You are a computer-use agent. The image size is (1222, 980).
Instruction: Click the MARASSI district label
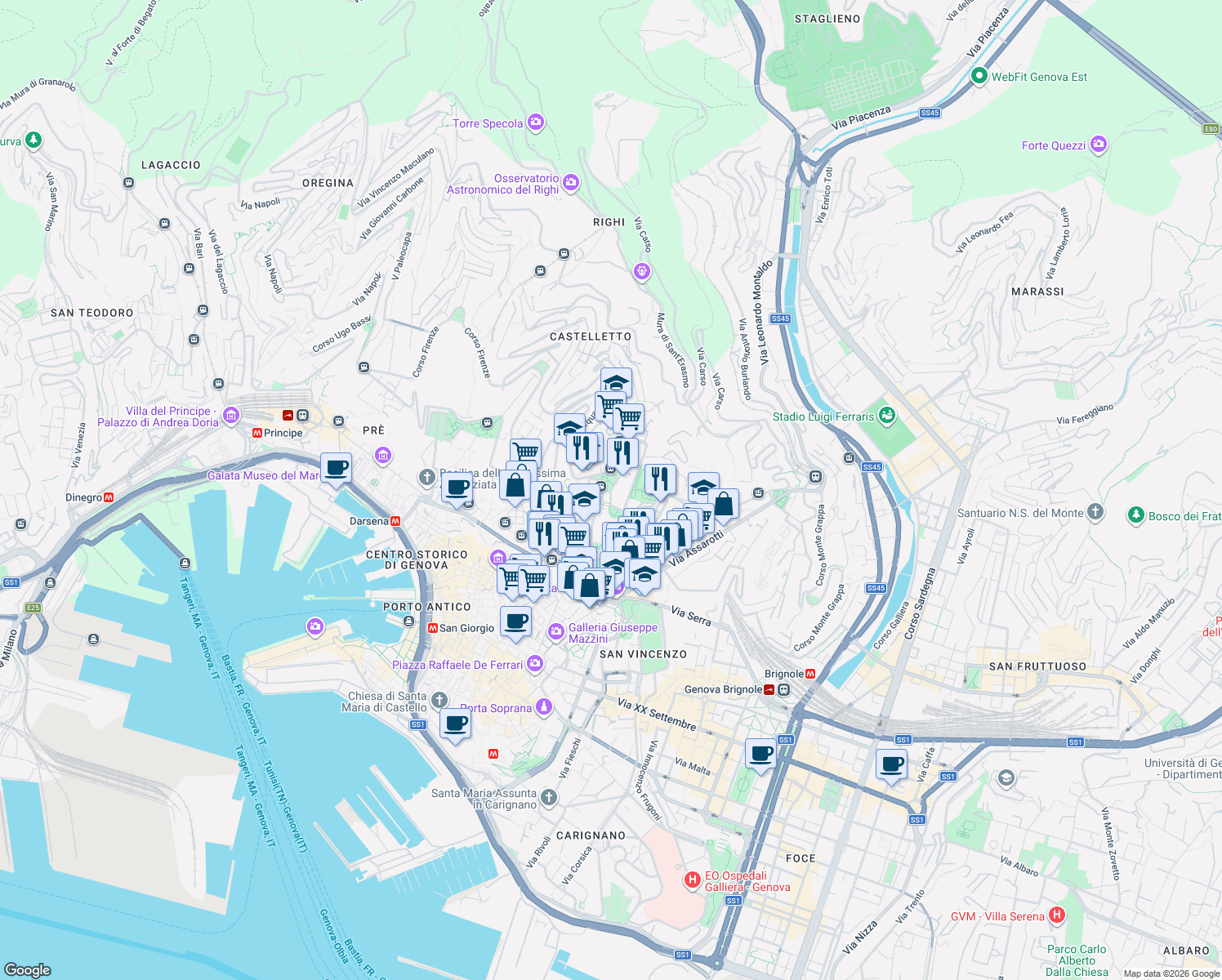tap(1037, 292)
